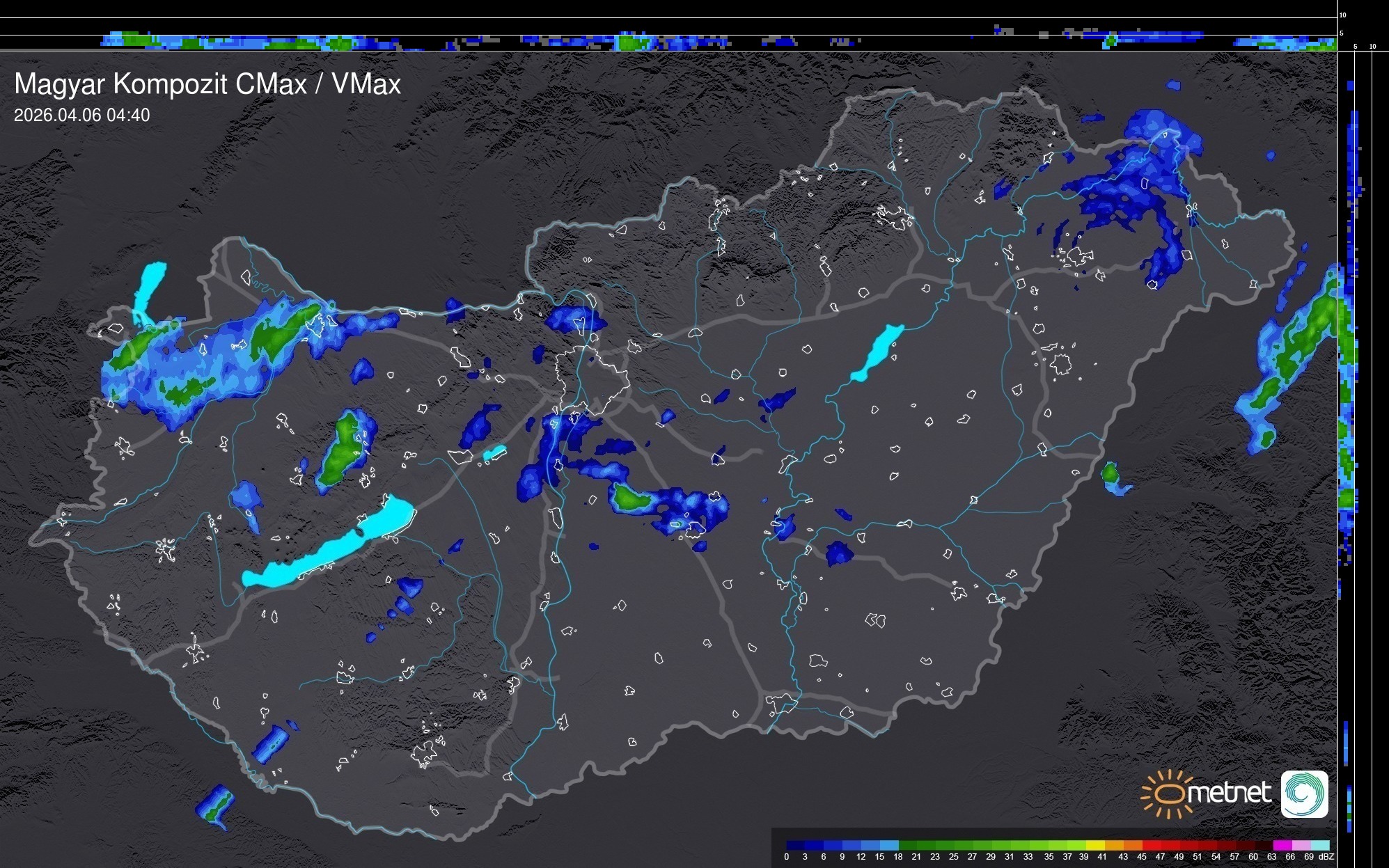Viewport: 1389px width, 868px height.
Task: Click the metnet wordmark text
Action: (x=1230, y=793)
